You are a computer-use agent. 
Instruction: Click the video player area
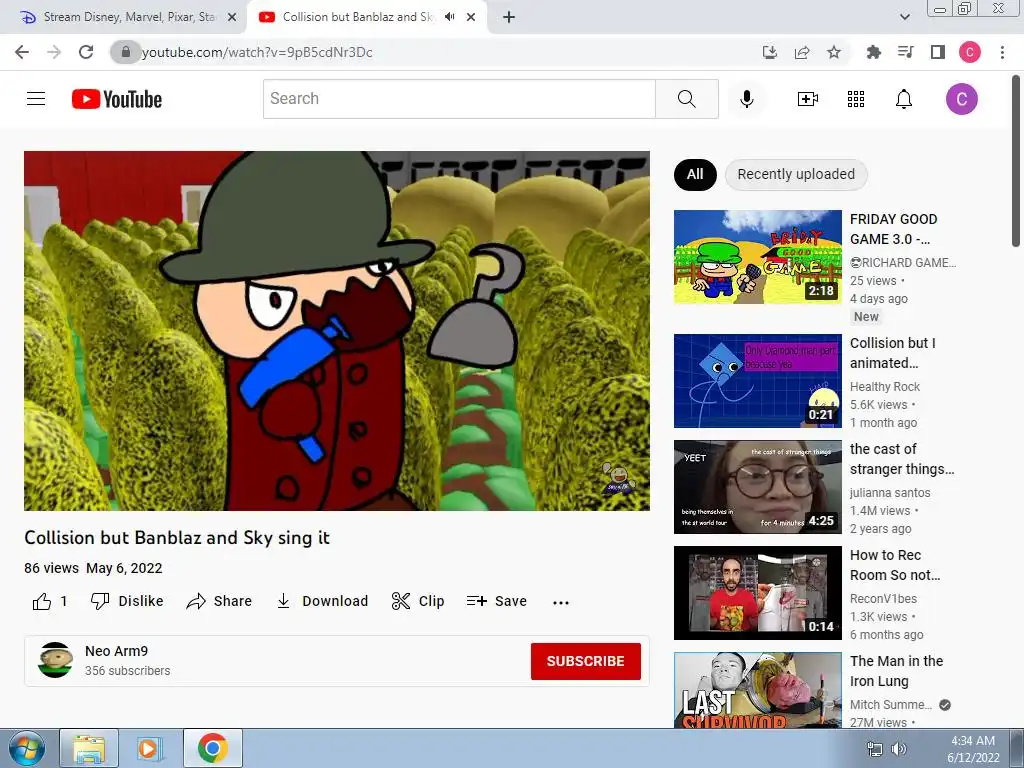[x=337, y=330]
